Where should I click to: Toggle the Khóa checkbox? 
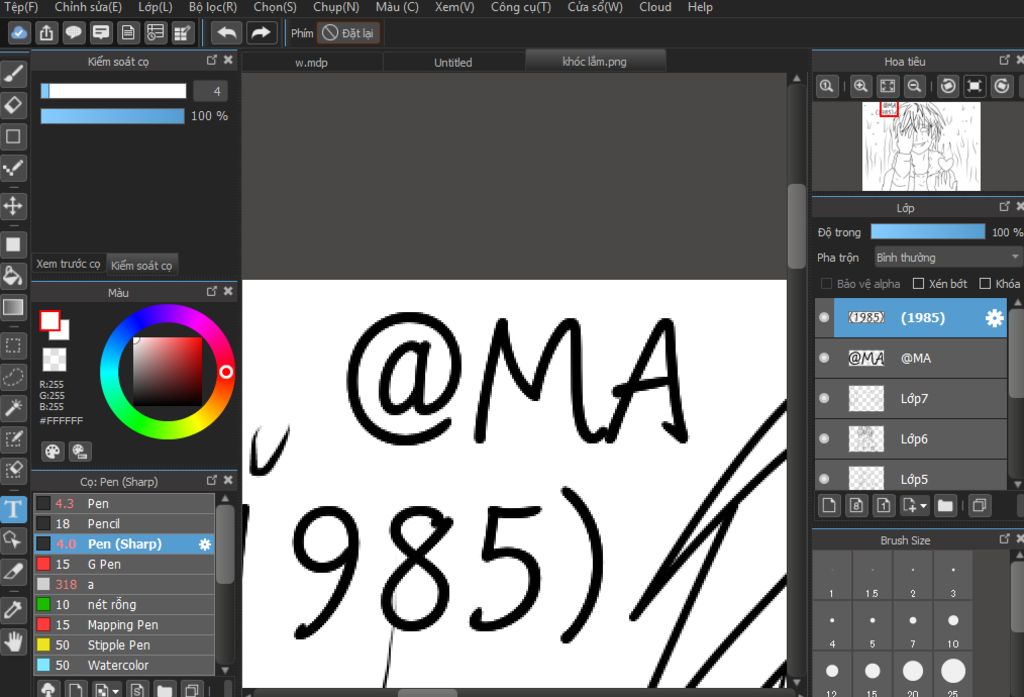click(985, 284)
